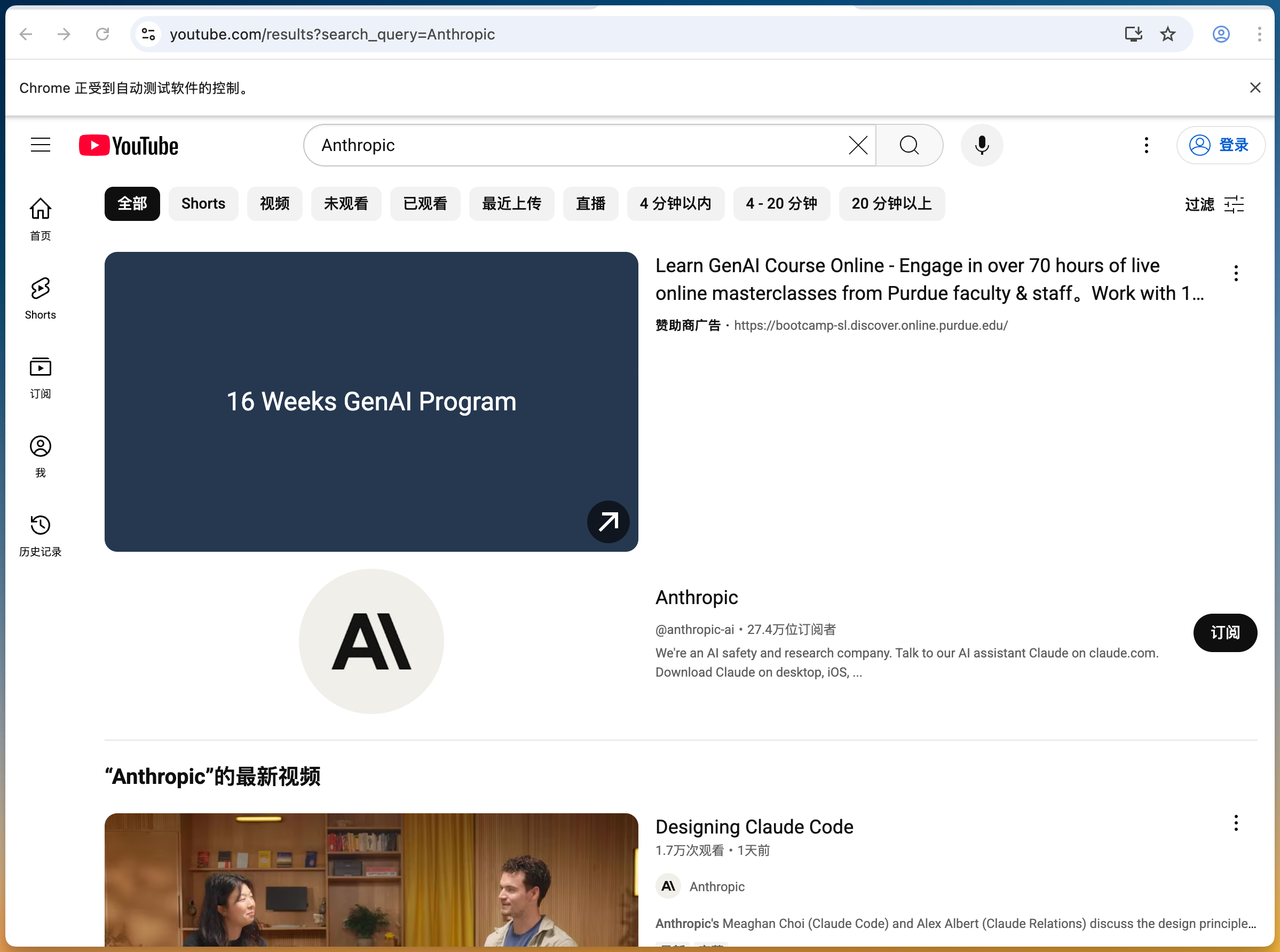This screenshot has height=952, width=1280.
Task: Toggle the 4 - 20 分钟 duration filter
Action: (x=781, y=203)
